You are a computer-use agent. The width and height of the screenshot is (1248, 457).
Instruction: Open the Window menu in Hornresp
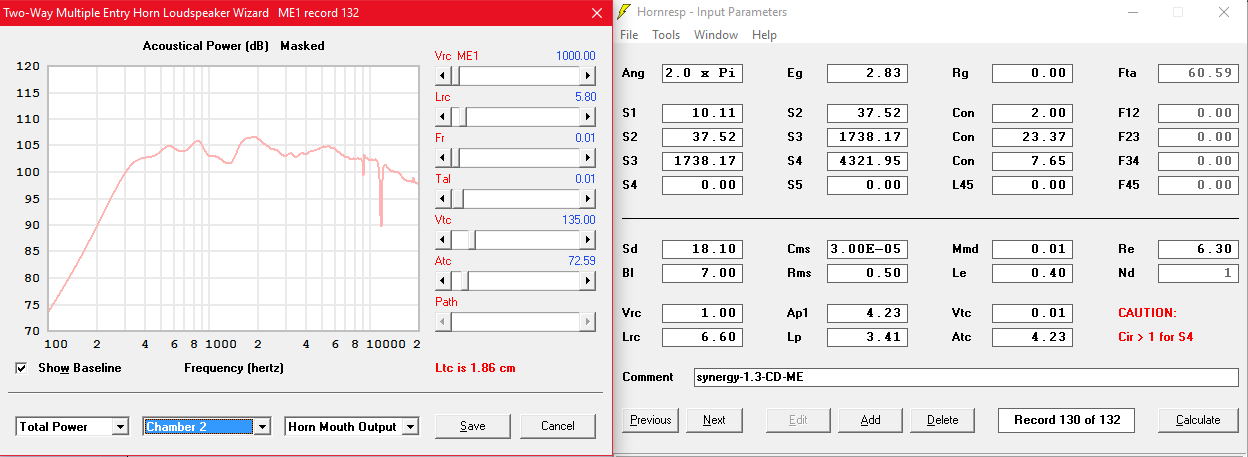tap(716, 35)
